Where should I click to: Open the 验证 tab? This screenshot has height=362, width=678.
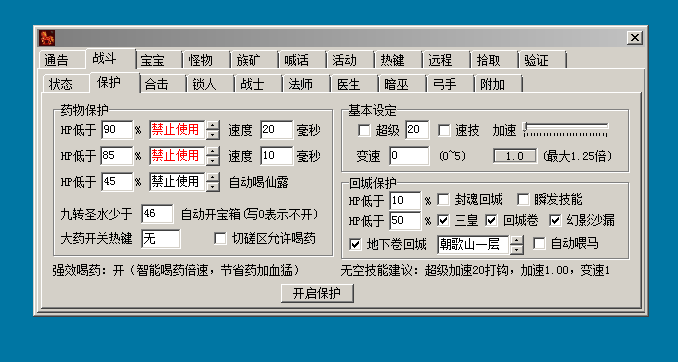tap(542, 60)
